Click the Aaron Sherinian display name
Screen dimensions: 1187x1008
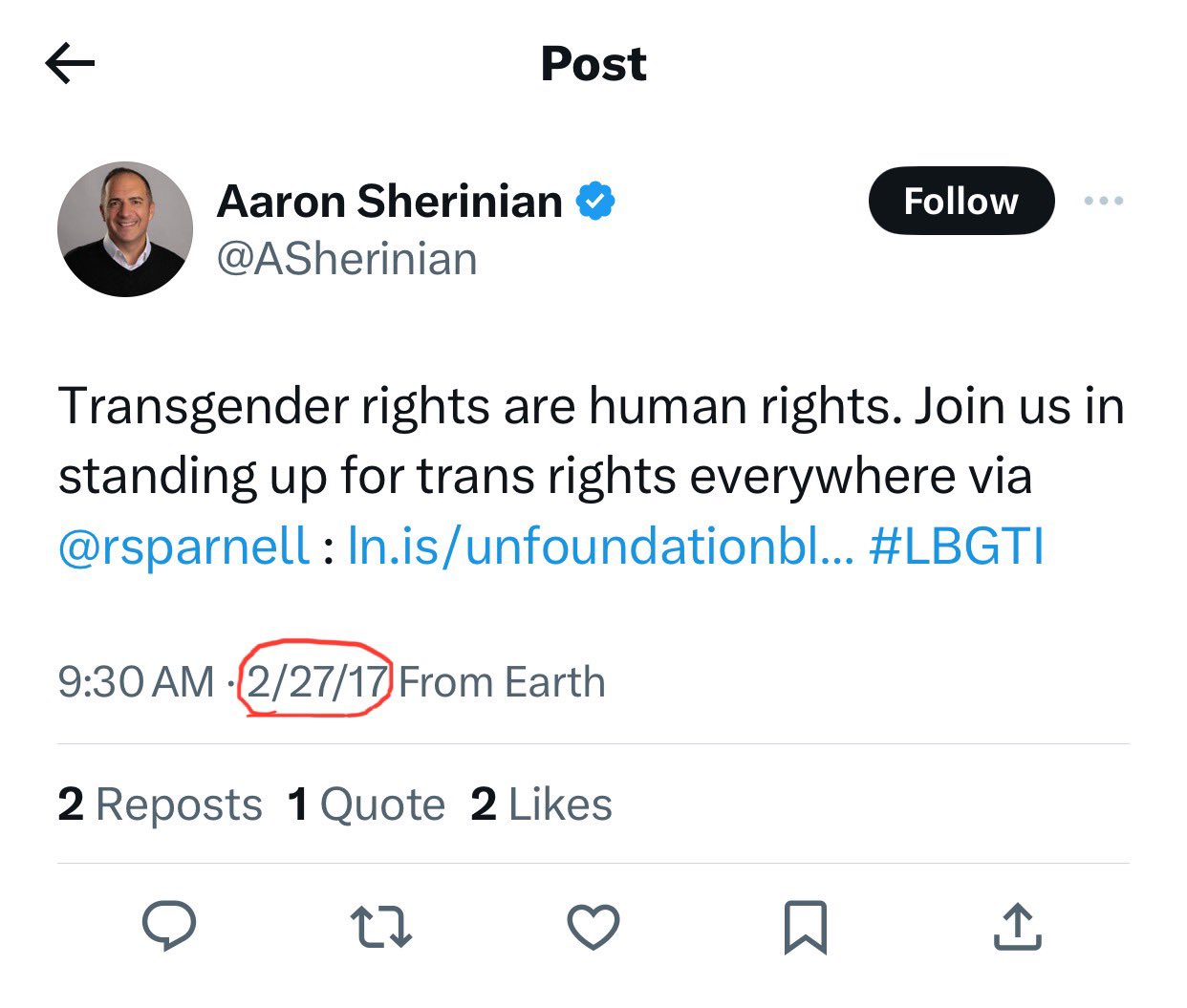tap(390, 201)
